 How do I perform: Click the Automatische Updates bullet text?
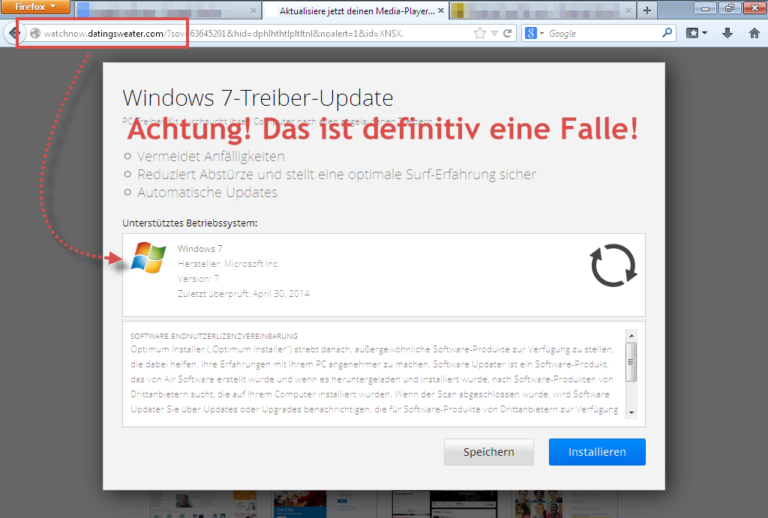click(207, 192)
